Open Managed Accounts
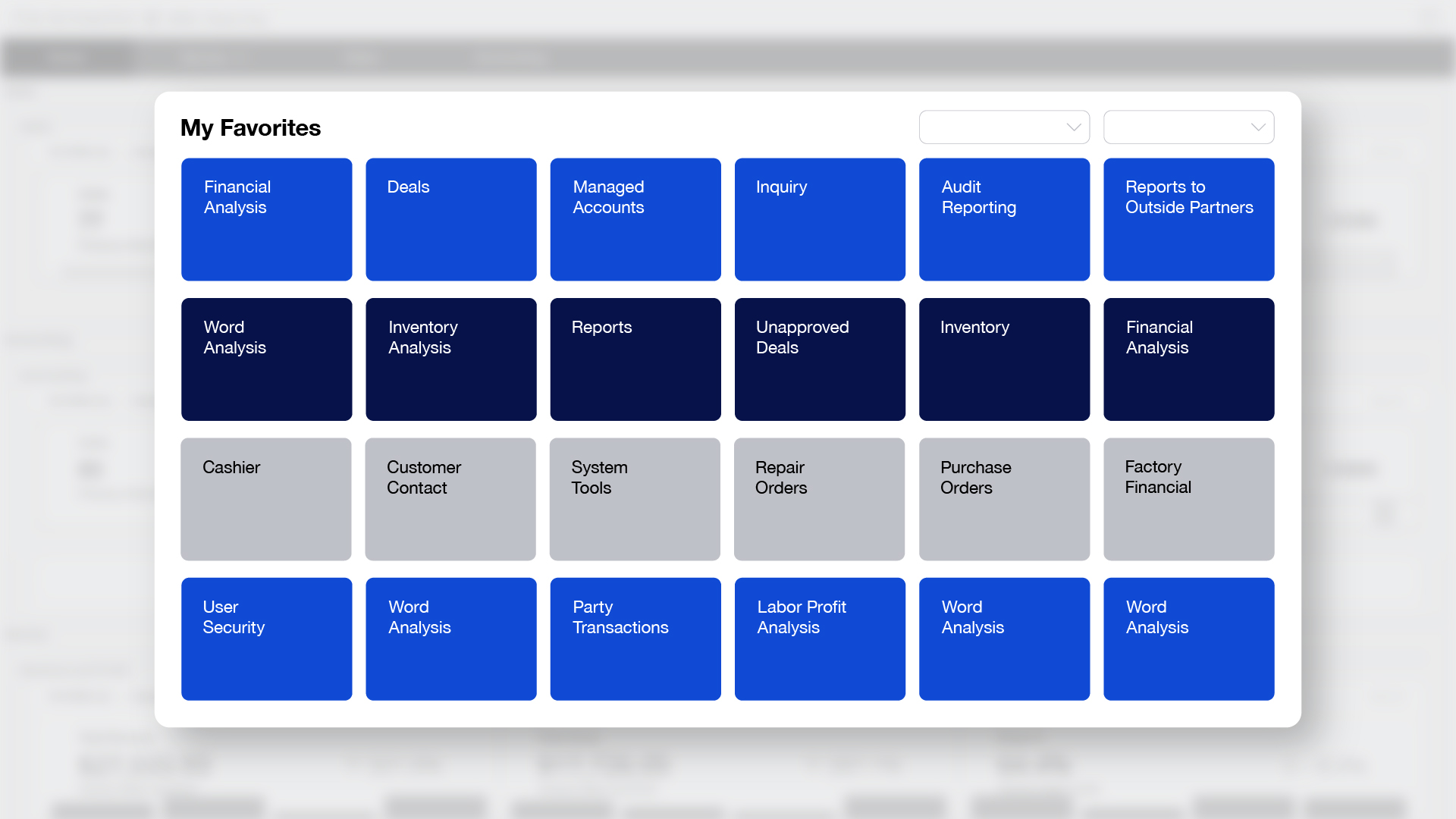 [x=635, y=219]
